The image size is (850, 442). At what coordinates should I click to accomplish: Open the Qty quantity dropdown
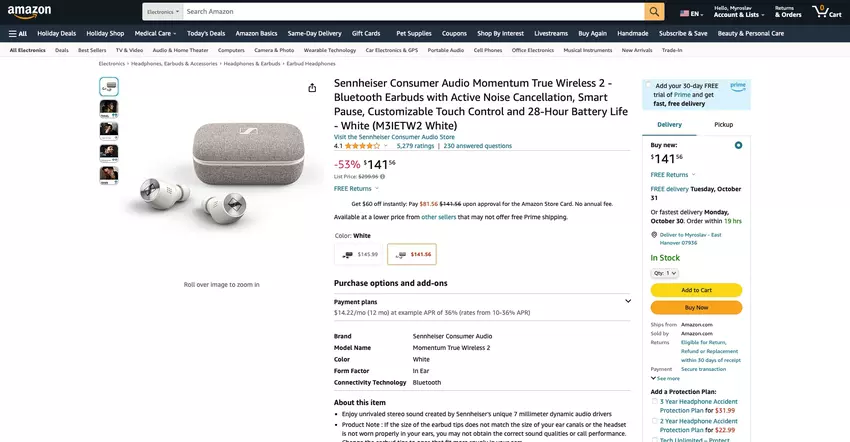pyautogui.click(x=665, y=272)
